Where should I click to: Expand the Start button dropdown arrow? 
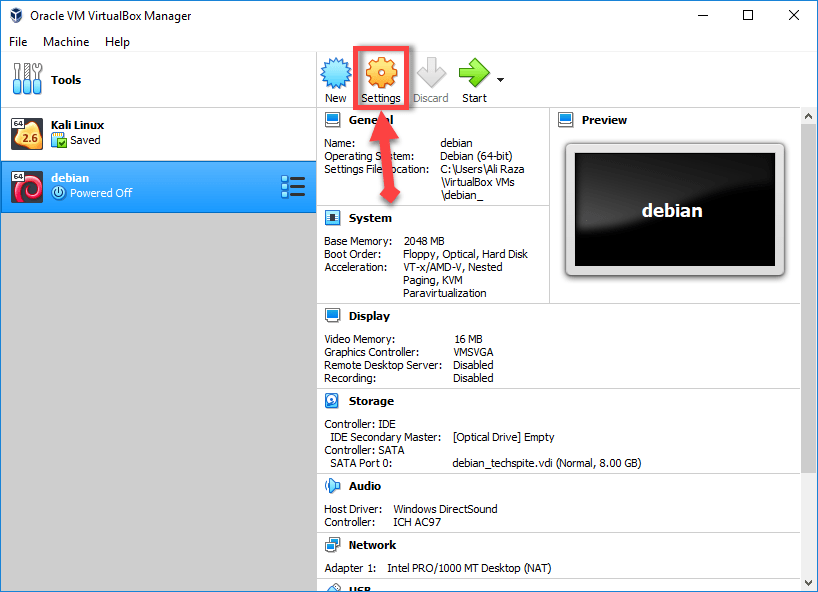[500, 80]
